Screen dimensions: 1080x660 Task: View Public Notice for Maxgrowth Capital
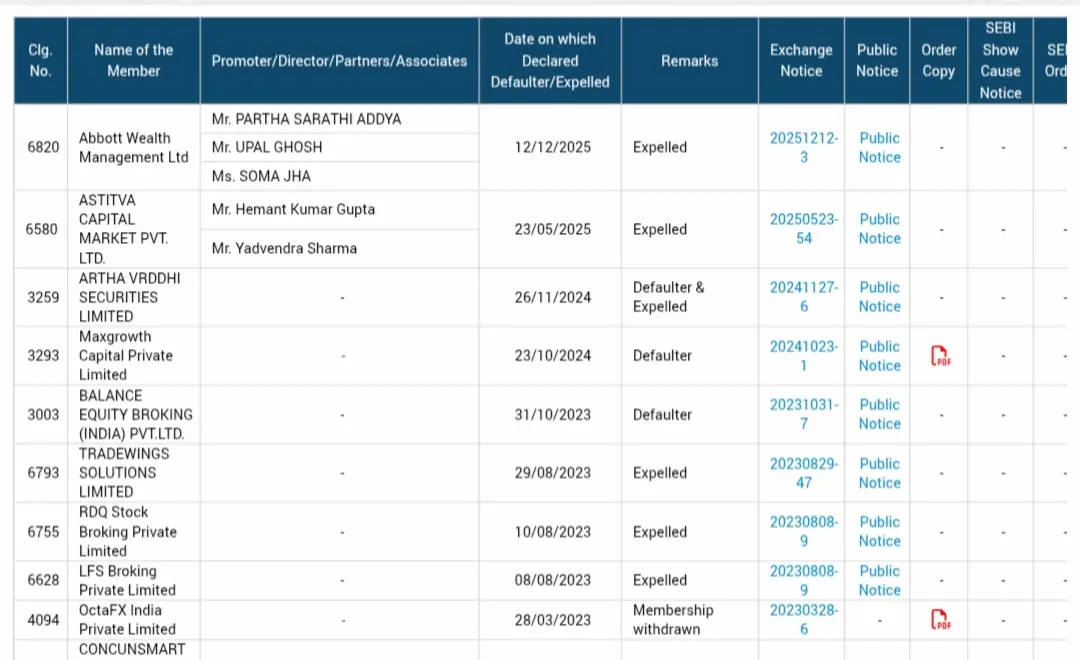pos(877,356)
